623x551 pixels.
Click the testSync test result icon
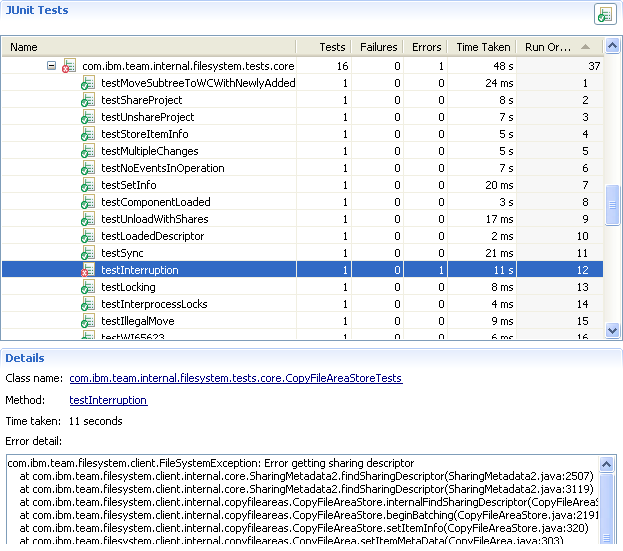pos(88,253)
